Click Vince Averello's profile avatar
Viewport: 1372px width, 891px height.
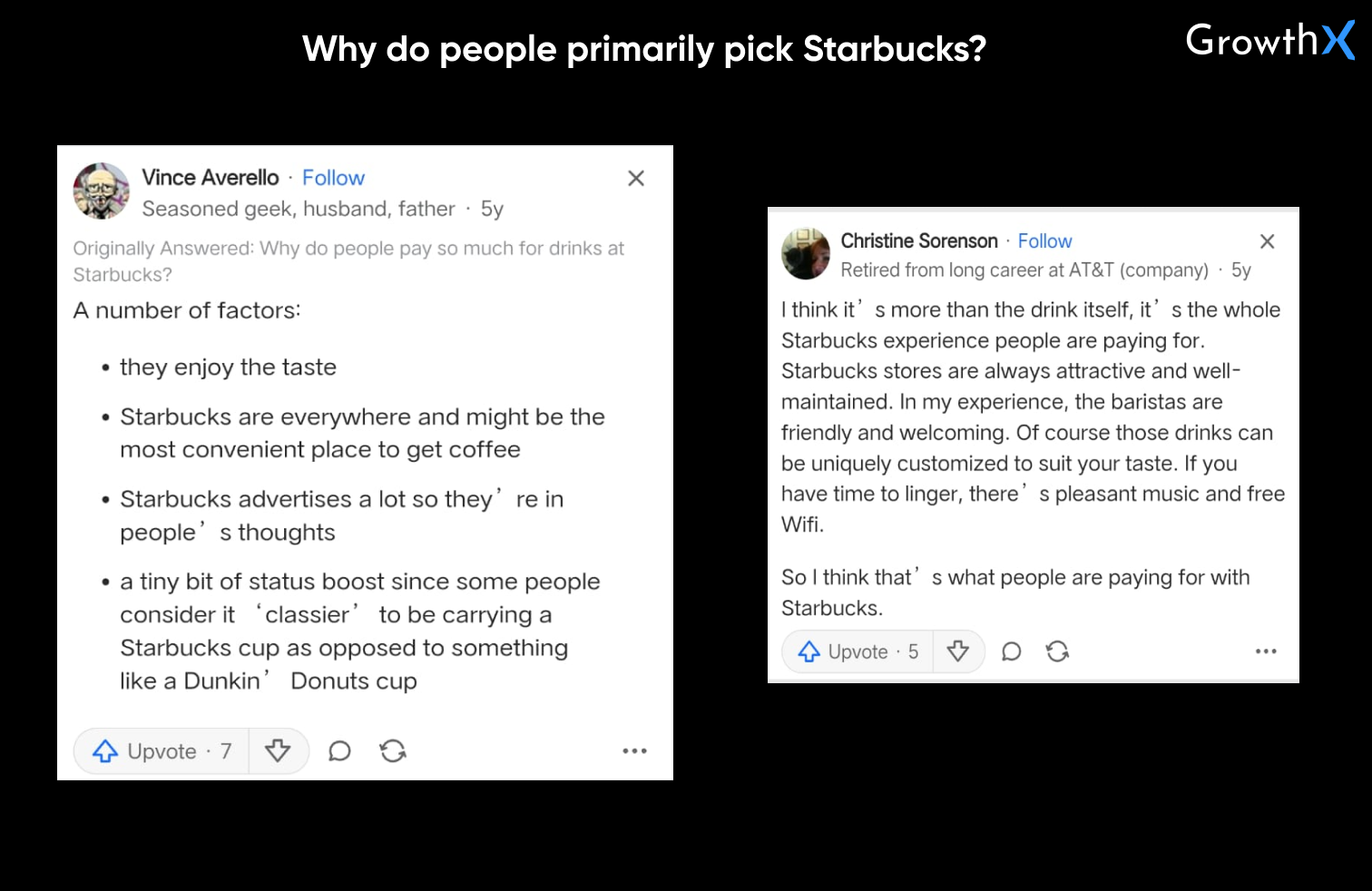point(101,191)
